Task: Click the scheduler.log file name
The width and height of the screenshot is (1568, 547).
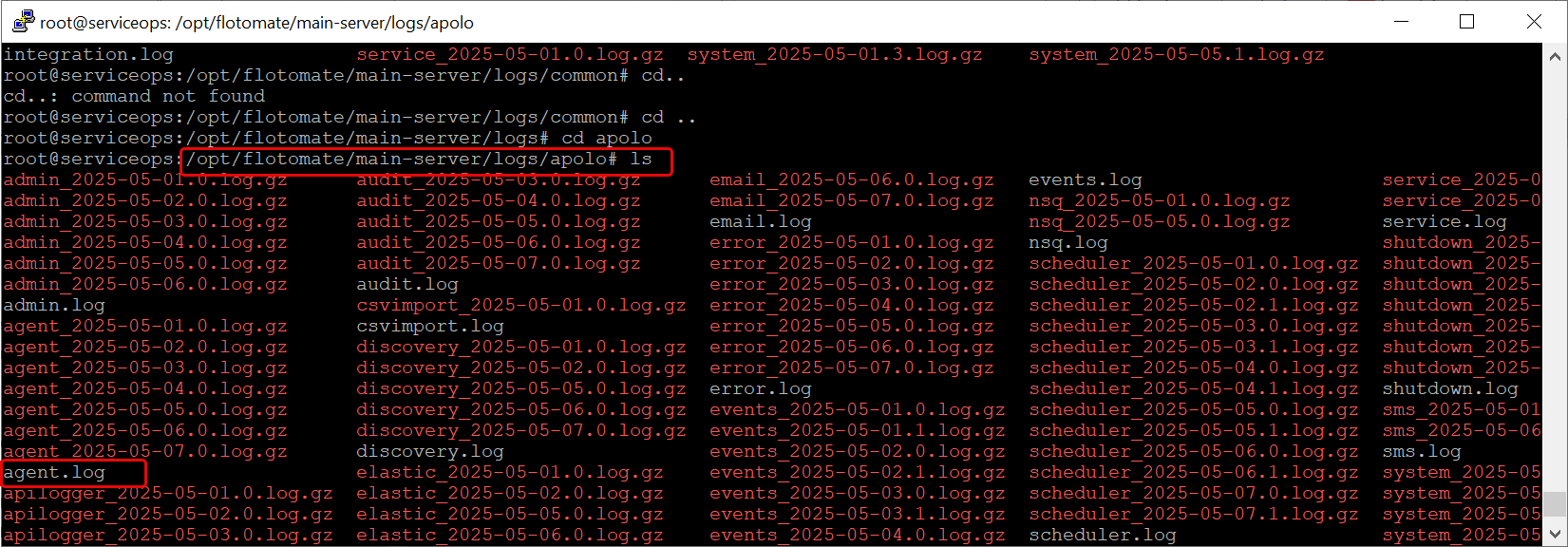Action: (x=1103, y=535)
